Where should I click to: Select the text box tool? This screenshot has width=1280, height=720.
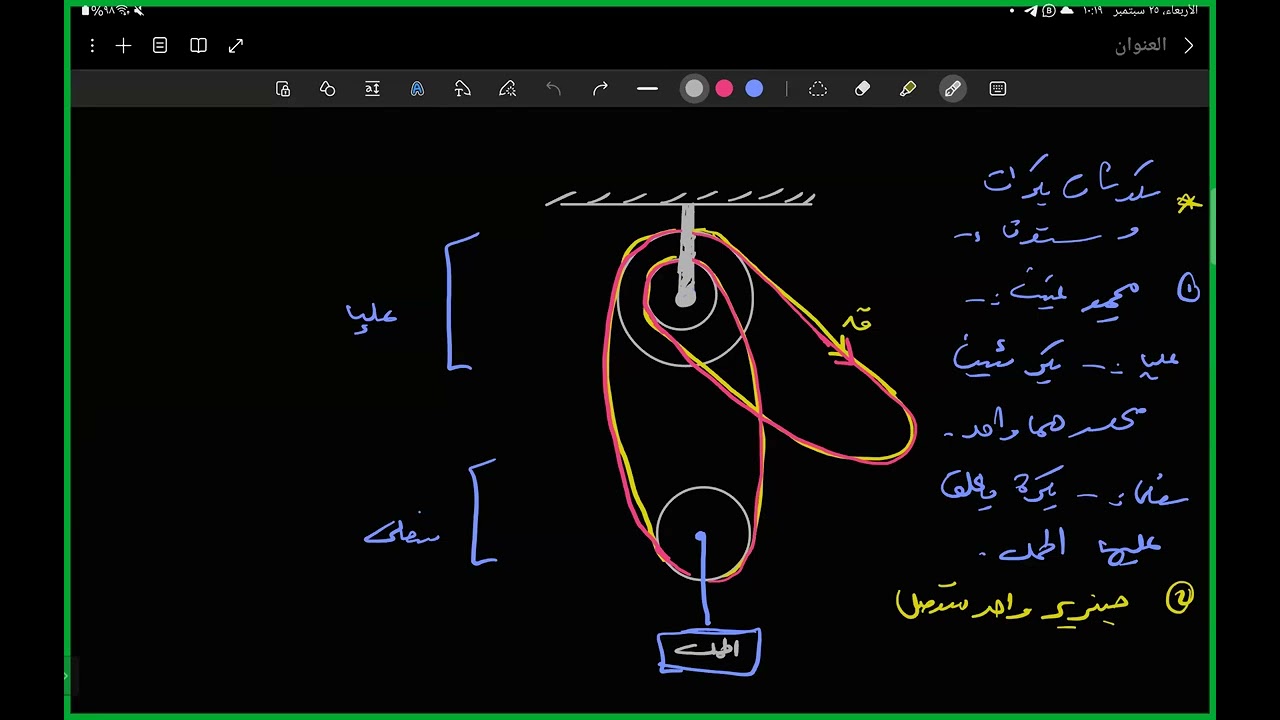pos(372,89)
